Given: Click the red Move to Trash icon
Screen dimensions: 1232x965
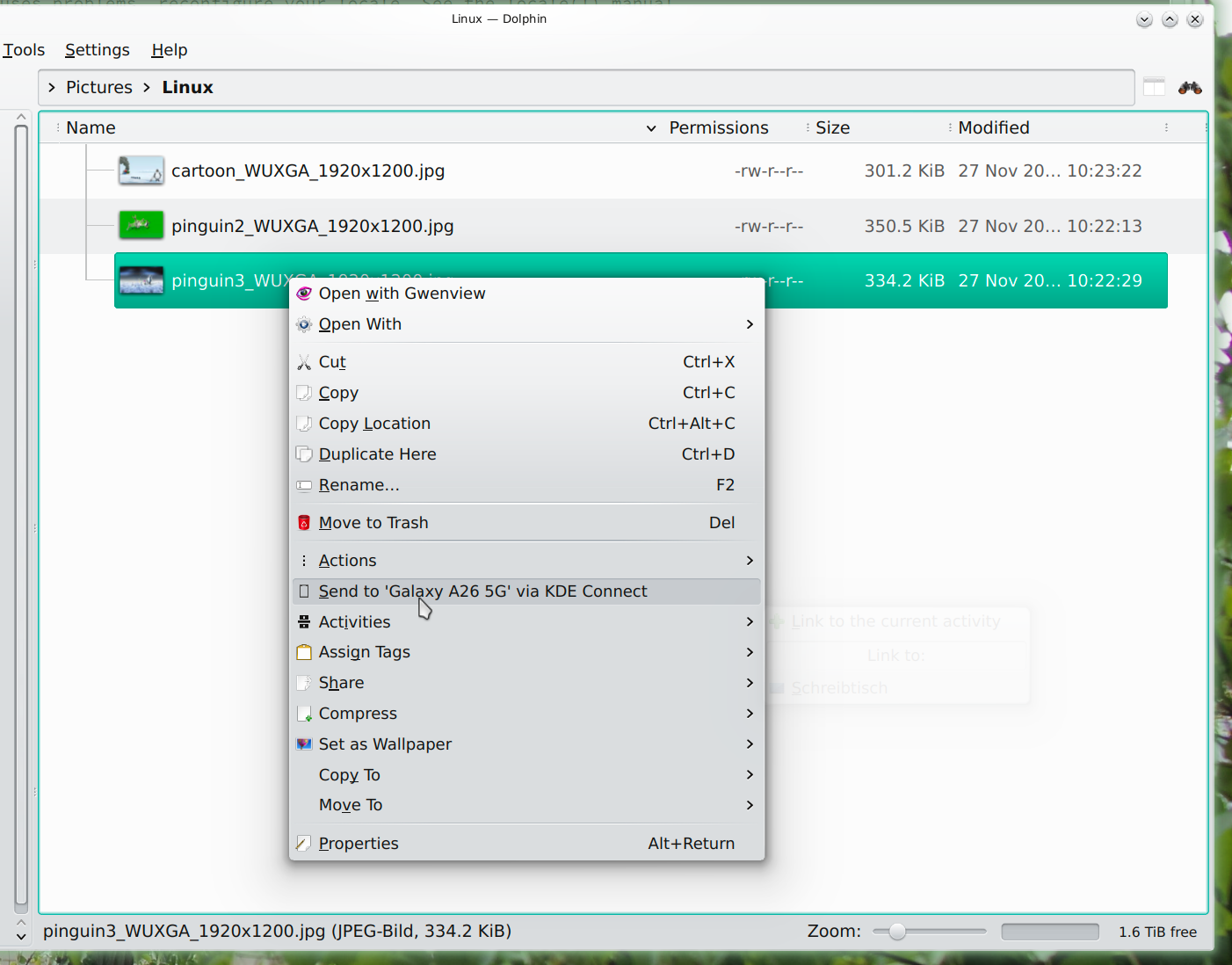Looking at the screenshot, I should pyautogui.click(x=304, y=523).
